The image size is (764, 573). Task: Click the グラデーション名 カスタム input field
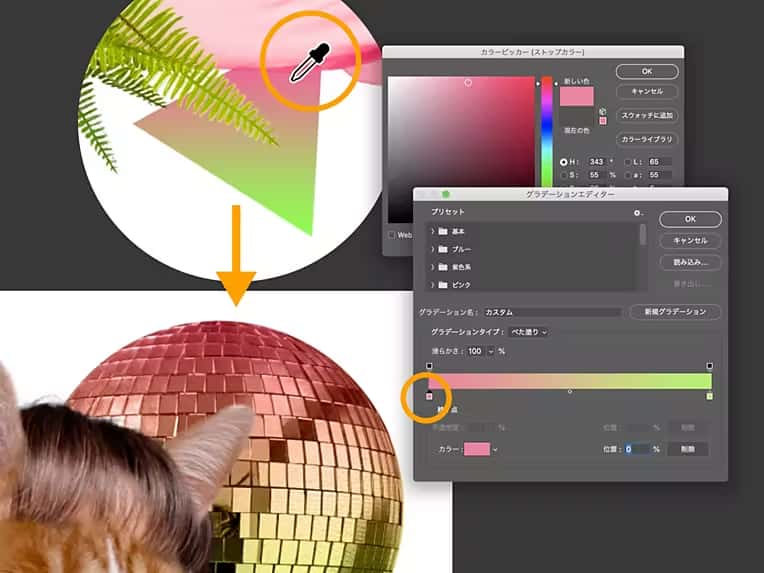click(553, 312)
